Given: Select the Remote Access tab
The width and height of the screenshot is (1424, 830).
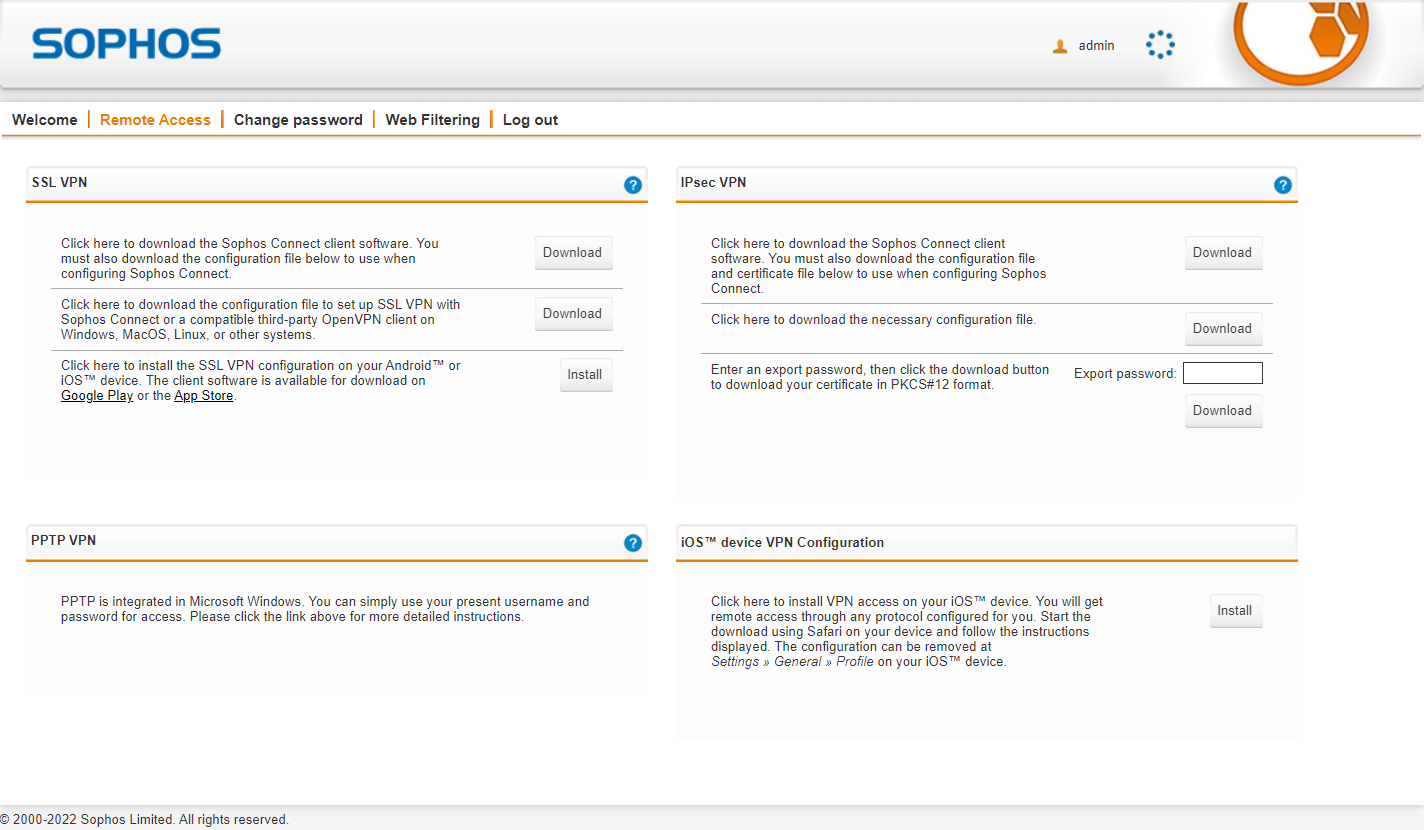Looking at the screenshot, I should click(155, 120).
